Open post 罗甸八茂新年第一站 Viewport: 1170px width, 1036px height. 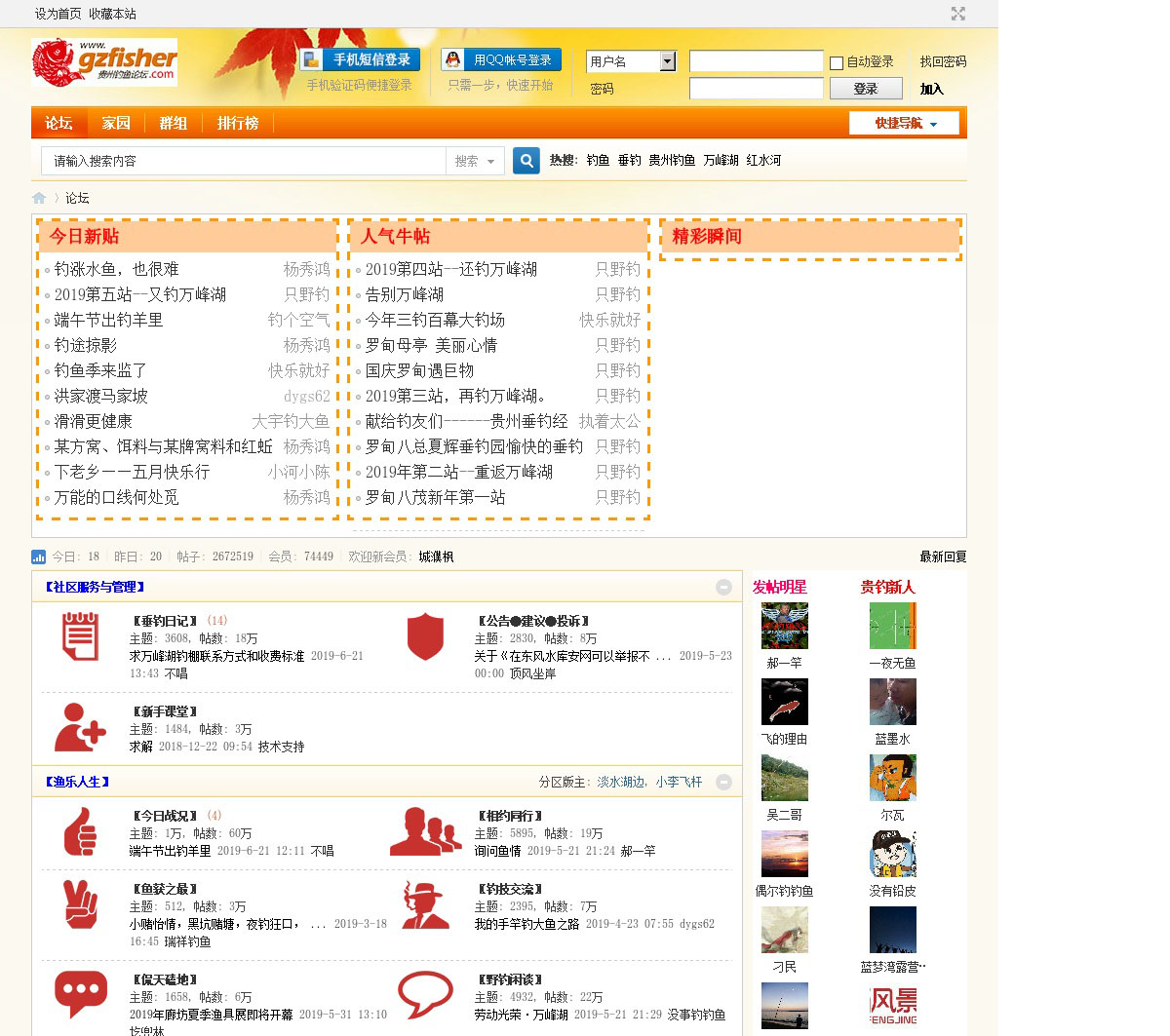tap(436, 497)
